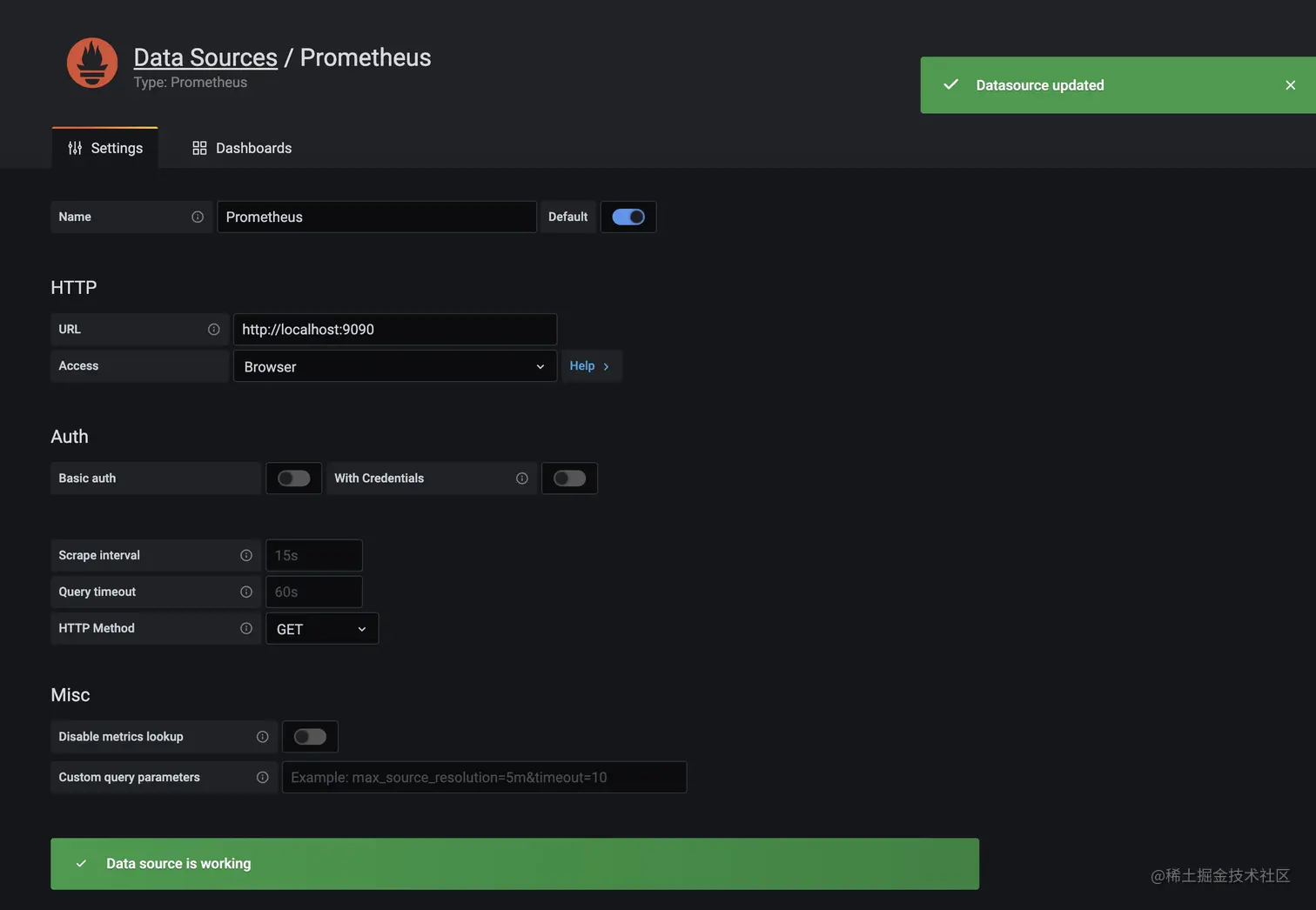1316x910 pixels.
Task: Click the info icon beside With Credentials
Action: click(x=521, y=478)
